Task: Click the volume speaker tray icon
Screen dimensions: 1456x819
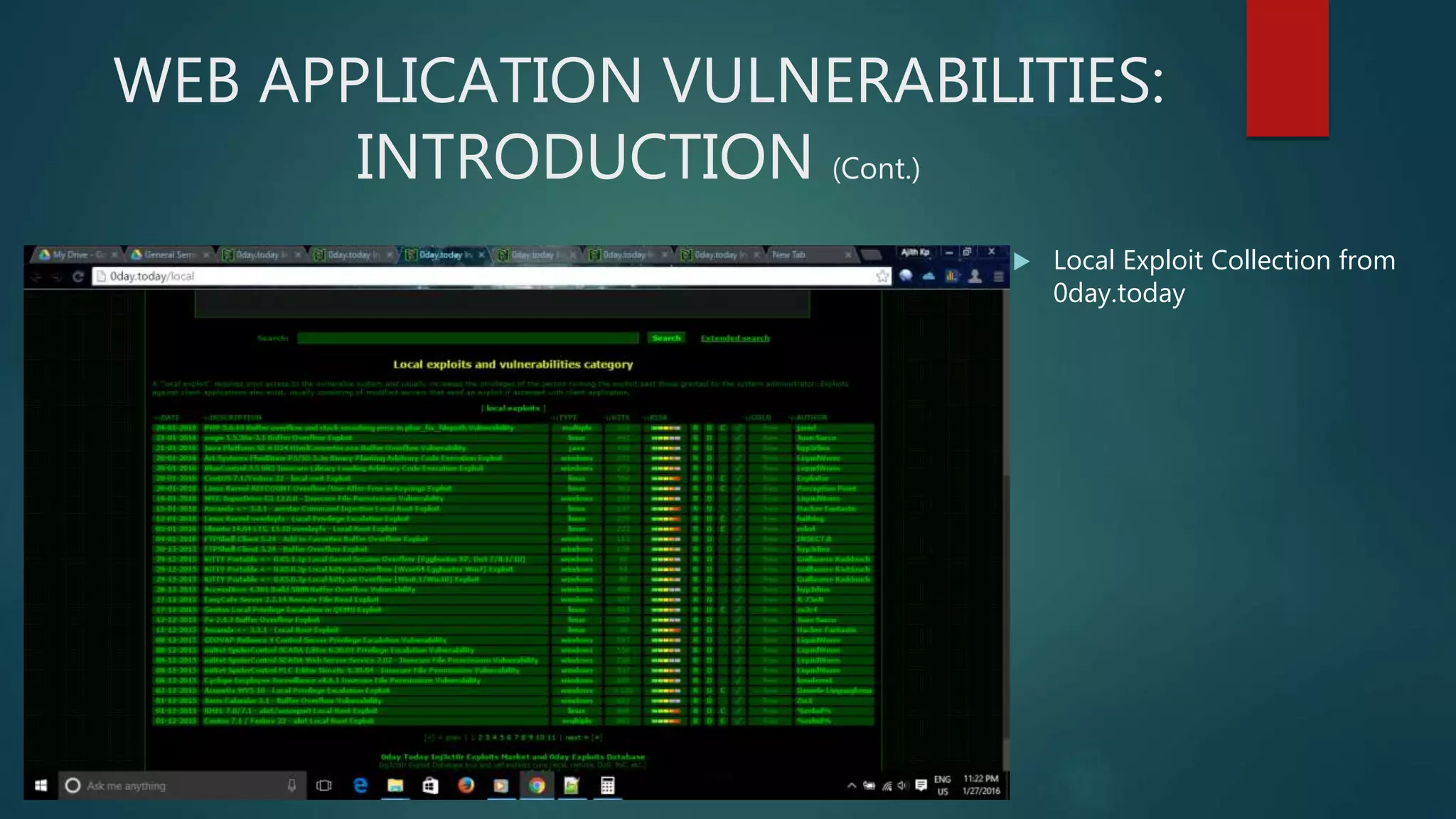Action: [903, 786]
